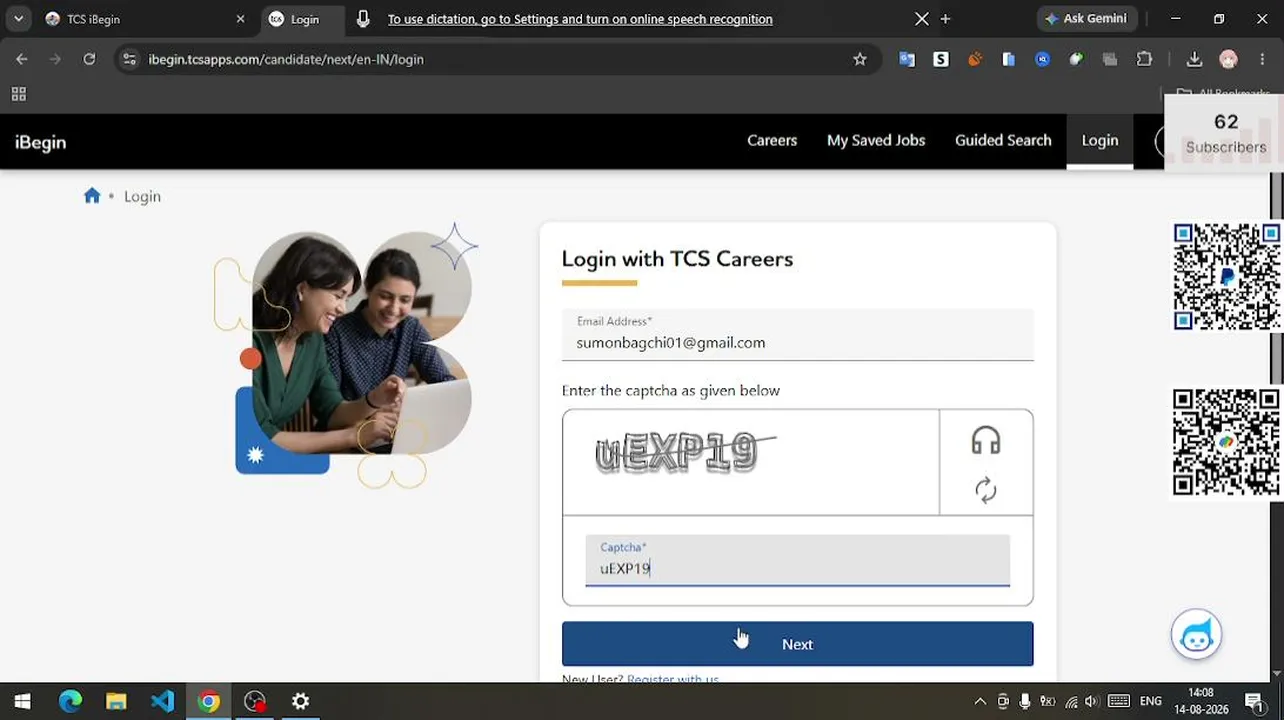
Task: Click Ask Gemini button
Action: click(x=1085, y=19)
